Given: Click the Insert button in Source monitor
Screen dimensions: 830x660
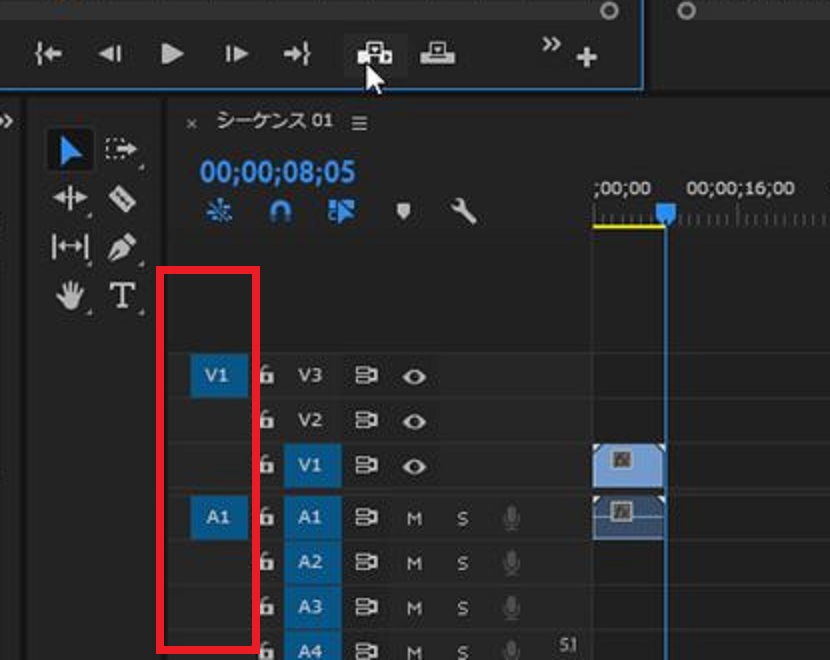Looking at the screenshot, I should pos(375,54).
